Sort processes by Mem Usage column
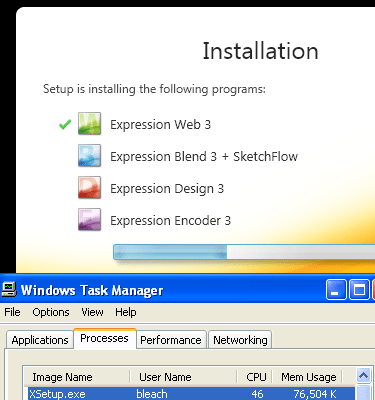375x400 pixels. [x=307, y=377]
